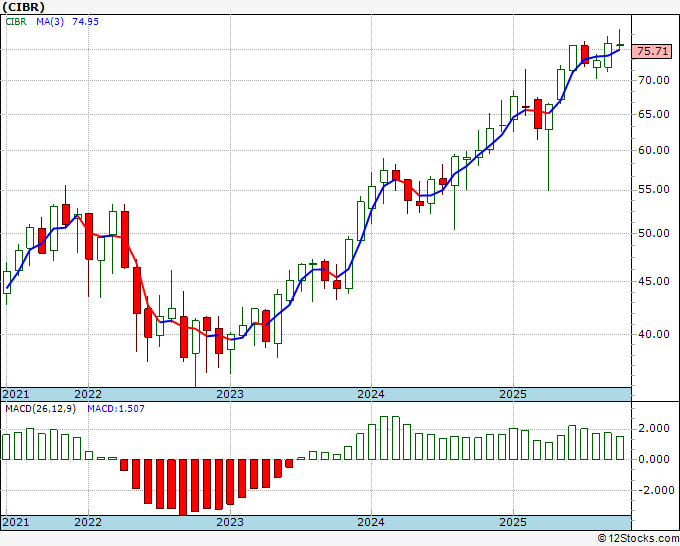Click the 45.00 price axis label
680x546 pixels.
[x=654, y=281]
